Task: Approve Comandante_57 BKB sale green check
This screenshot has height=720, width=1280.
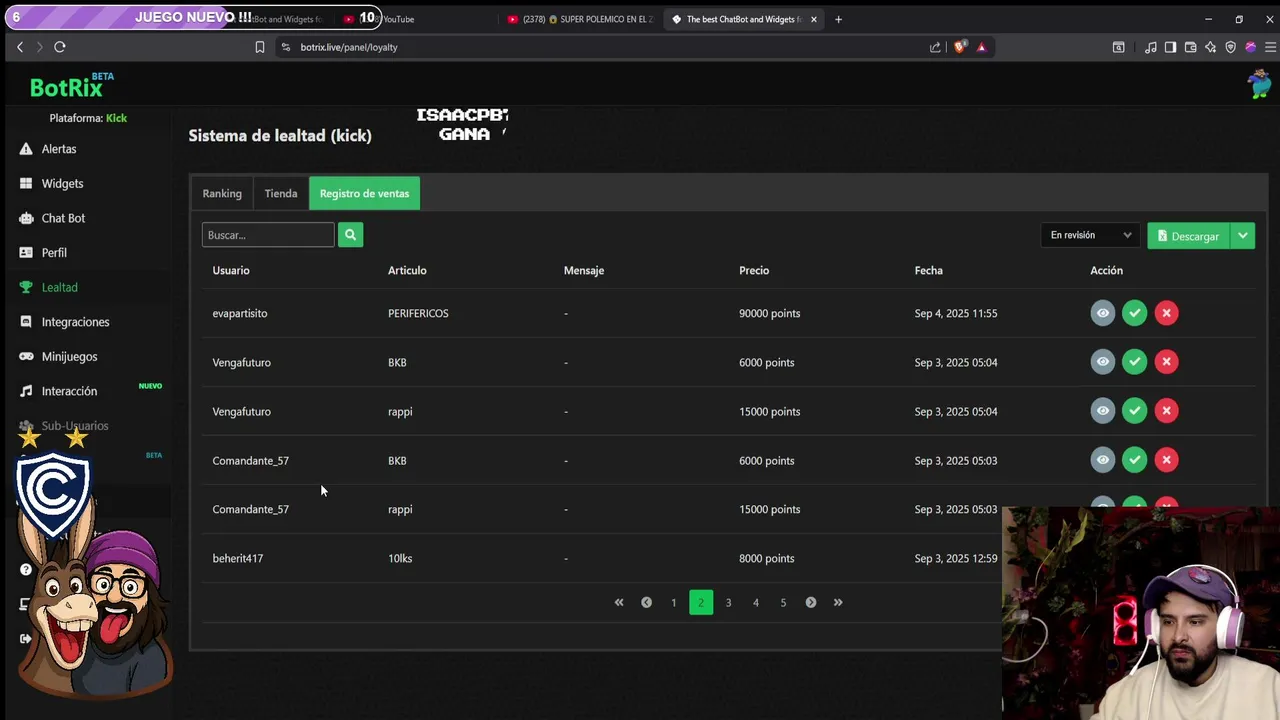Action: tap(1134, 460)
